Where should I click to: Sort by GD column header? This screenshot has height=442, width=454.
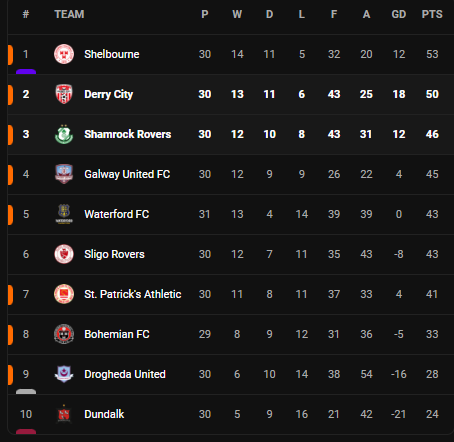point(399,14)
